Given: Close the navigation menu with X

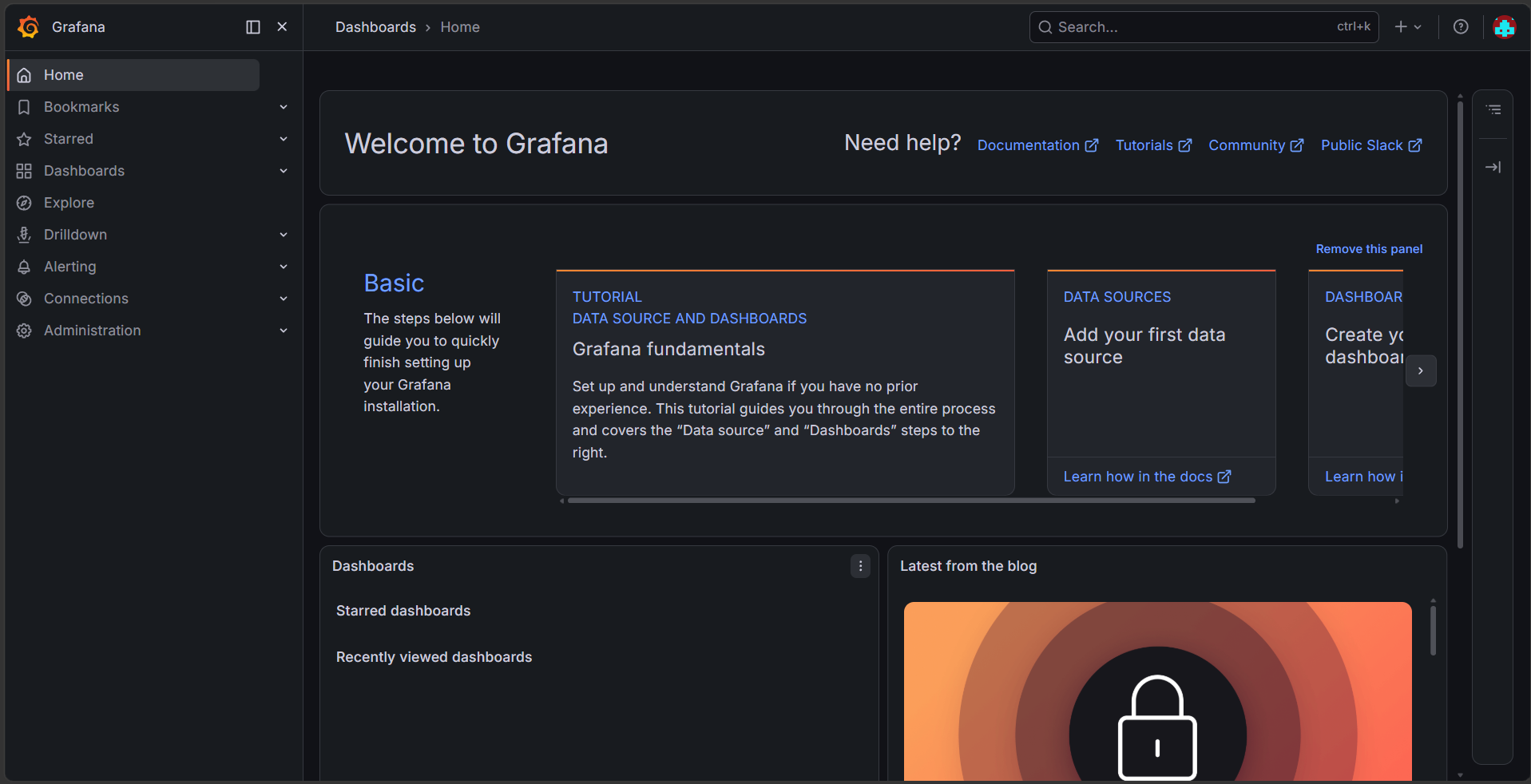Looking at the screenshot, I should 282,27.
